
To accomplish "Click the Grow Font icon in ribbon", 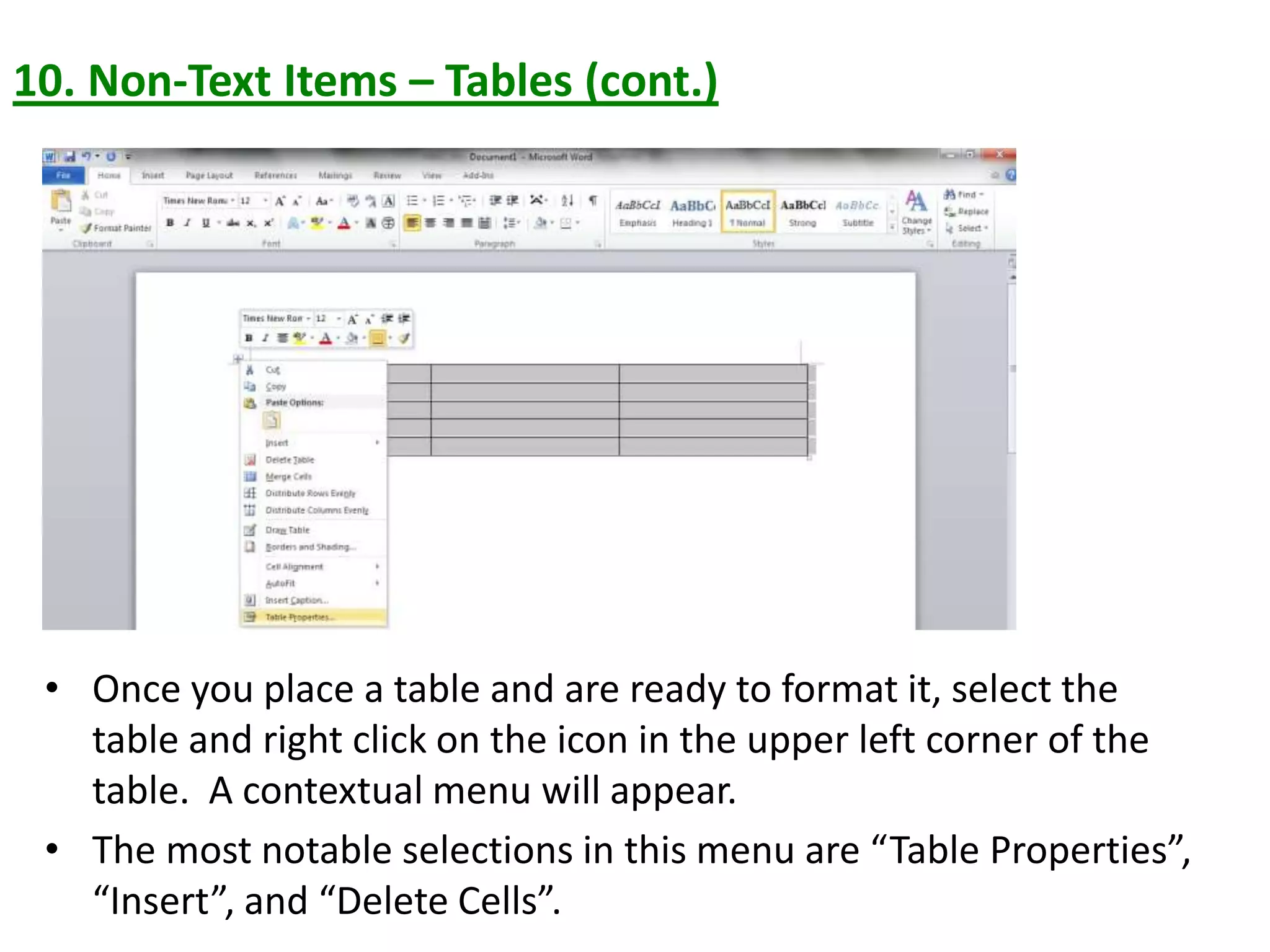I will pos(280,201).
